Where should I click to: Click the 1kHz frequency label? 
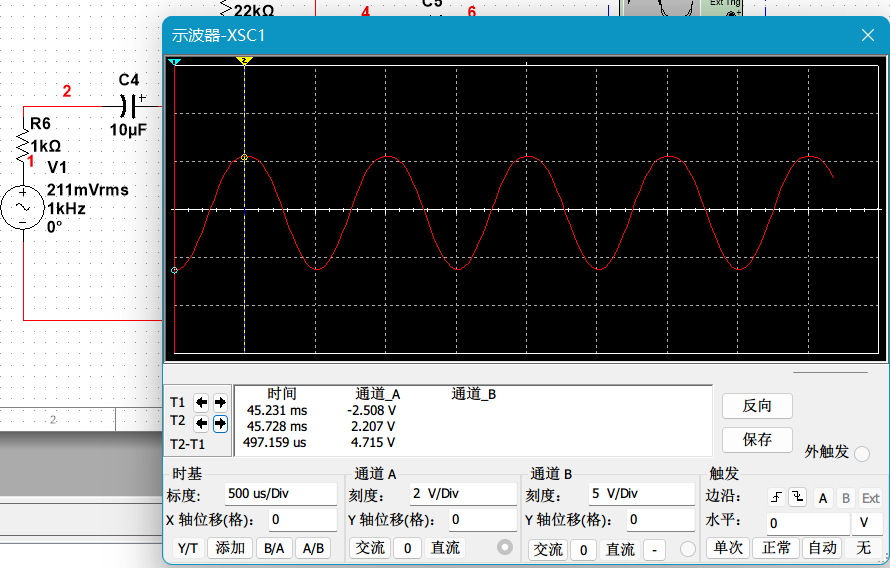point(66,209)
